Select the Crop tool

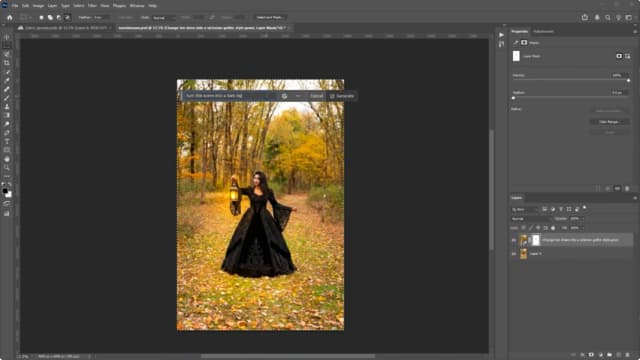[7, 63]
